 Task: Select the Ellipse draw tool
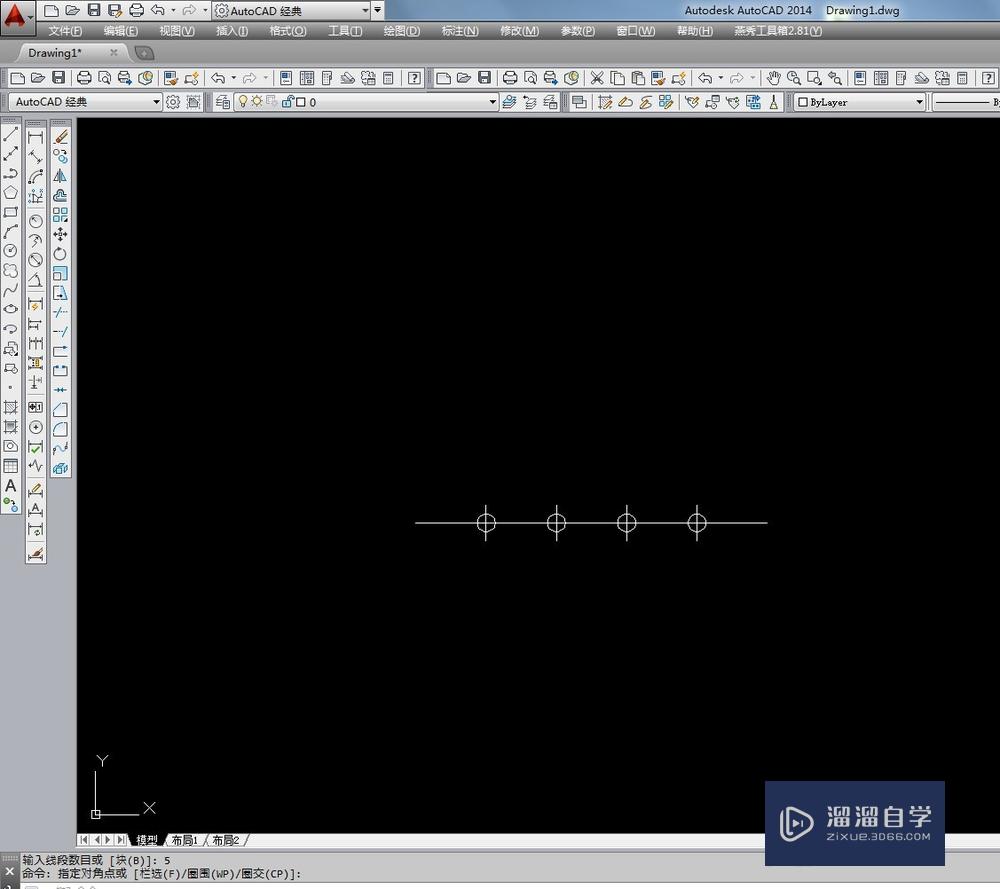point(11,309)
